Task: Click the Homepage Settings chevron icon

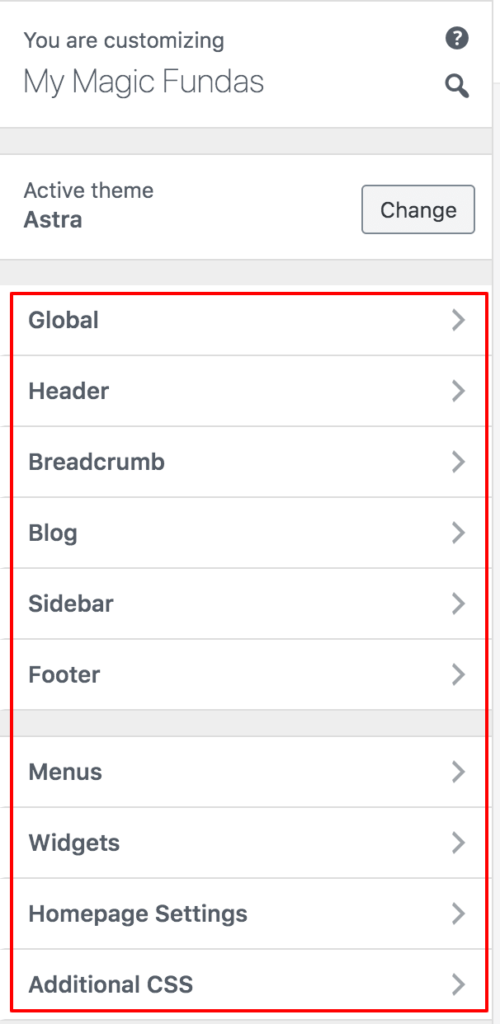Action: tap(458, 914)
